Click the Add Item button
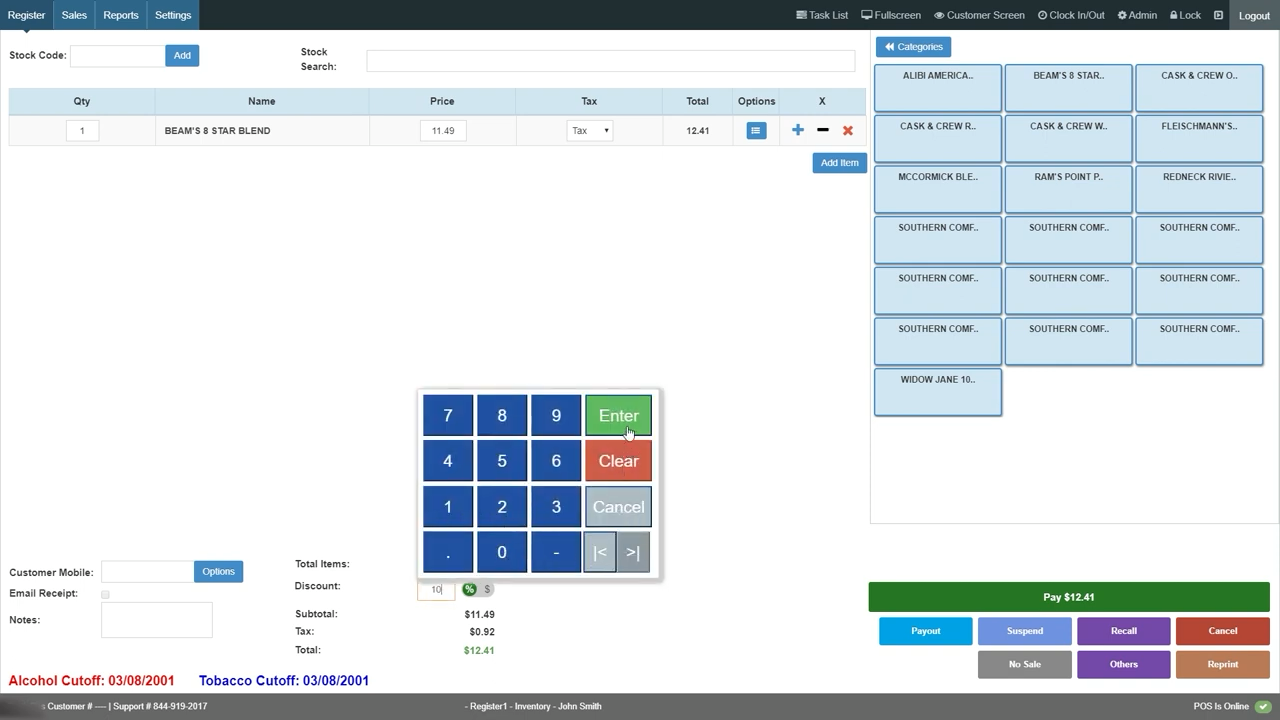This screenshot has height=720, width=1280. (839, 163)
